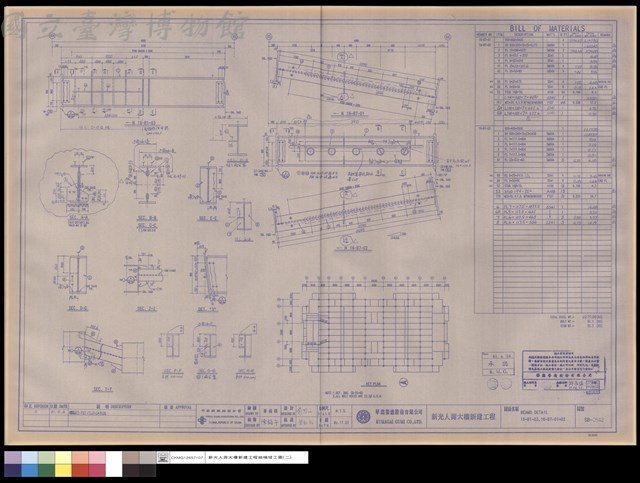Image resolution: width=640 pixels, height=483 pixels.
Task: Click the lavender swatch on the color calibration strip
Action: pyautogui.click(x=13, y=457)
